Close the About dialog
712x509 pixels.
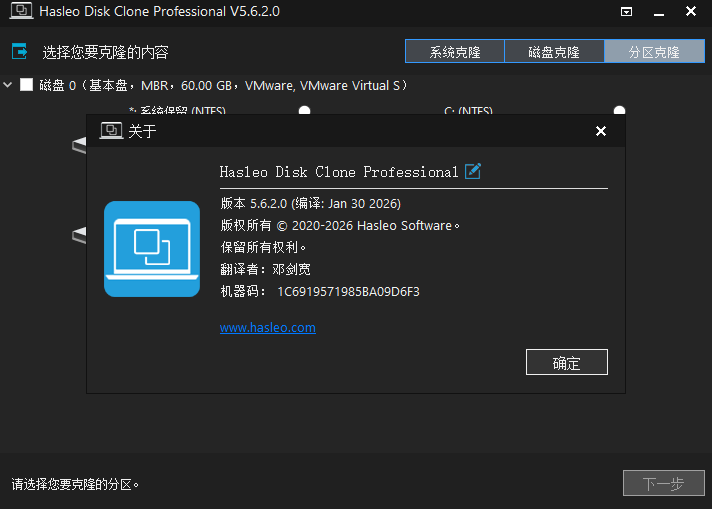pyautogui.click(x=601, y=131)
